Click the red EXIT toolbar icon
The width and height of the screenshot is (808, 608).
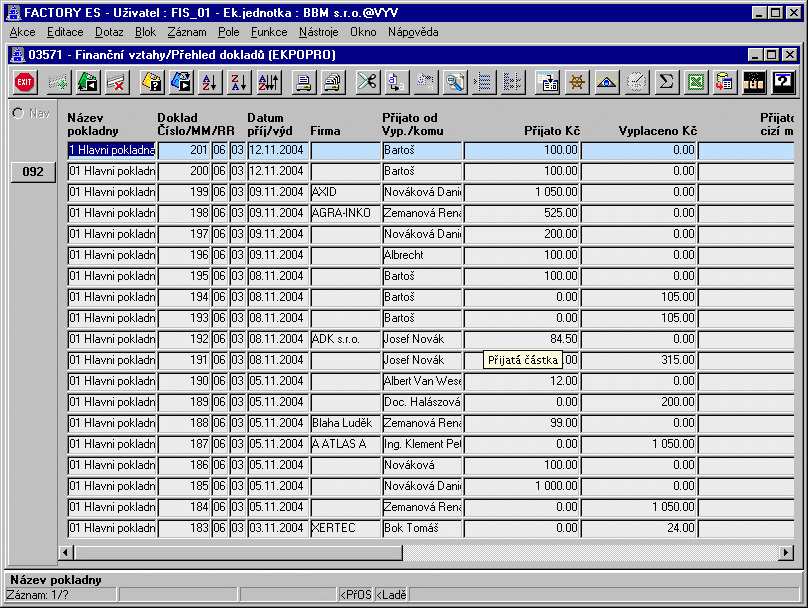25,82
